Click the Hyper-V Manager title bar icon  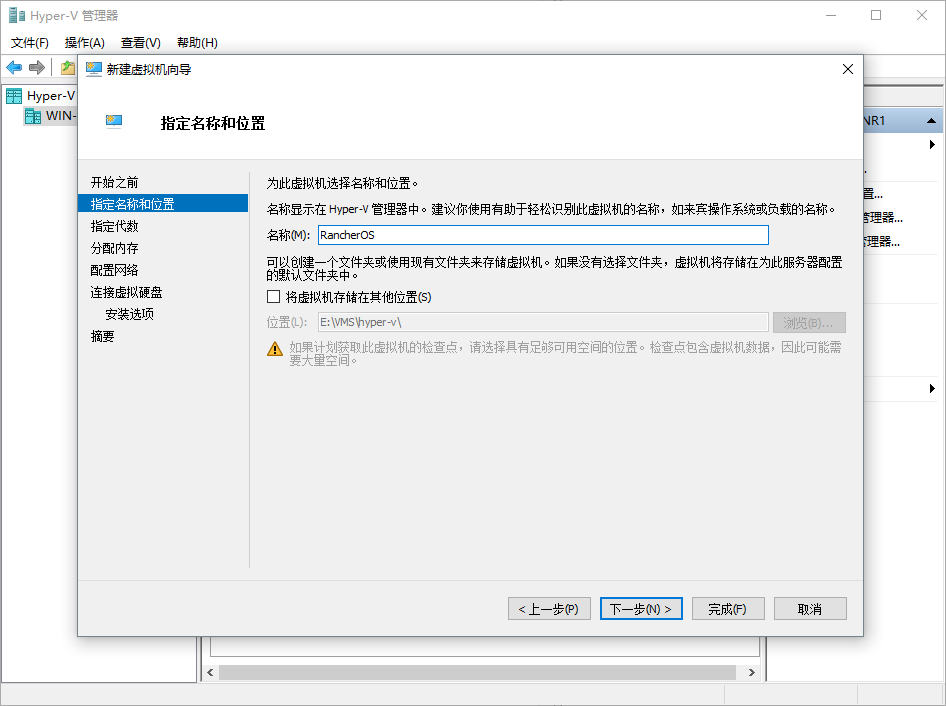click(x=16, y=15)
